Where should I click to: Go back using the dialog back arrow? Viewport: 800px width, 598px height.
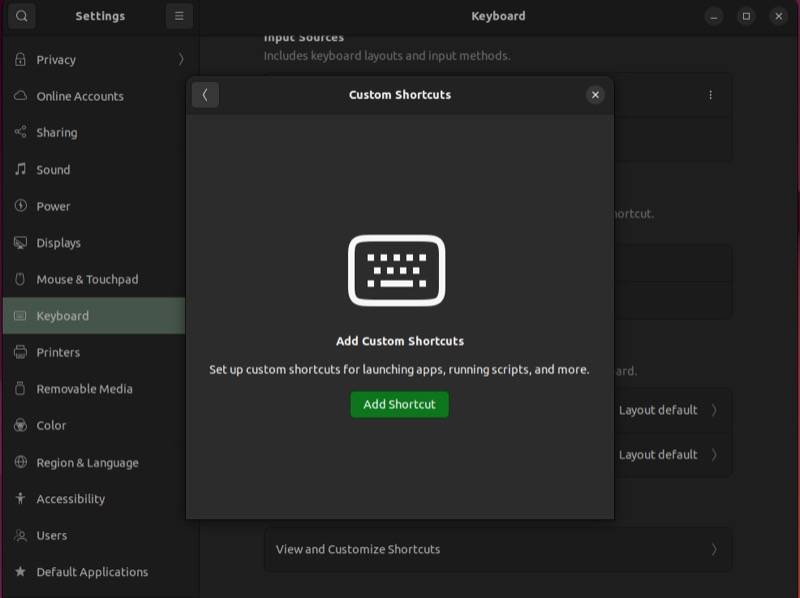pos(205,94)
